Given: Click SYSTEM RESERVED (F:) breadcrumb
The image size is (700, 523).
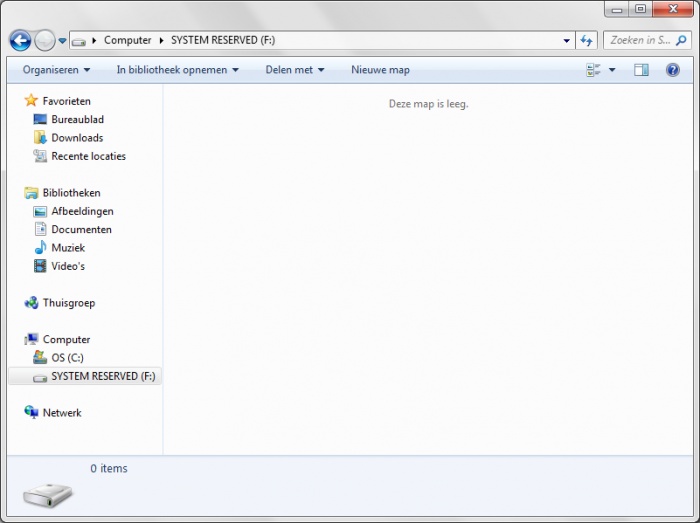Looking at the screenshot, I should pos(223,40).
